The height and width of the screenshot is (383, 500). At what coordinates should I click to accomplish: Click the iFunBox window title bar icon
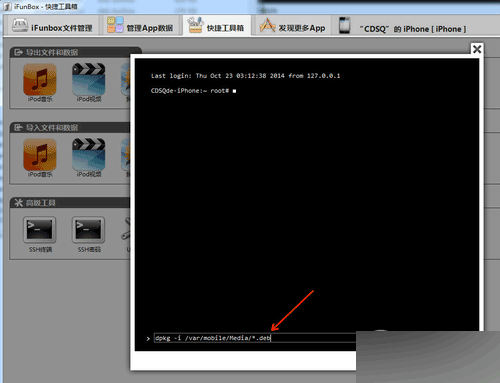pyautogui.click(x=7, y=6)
